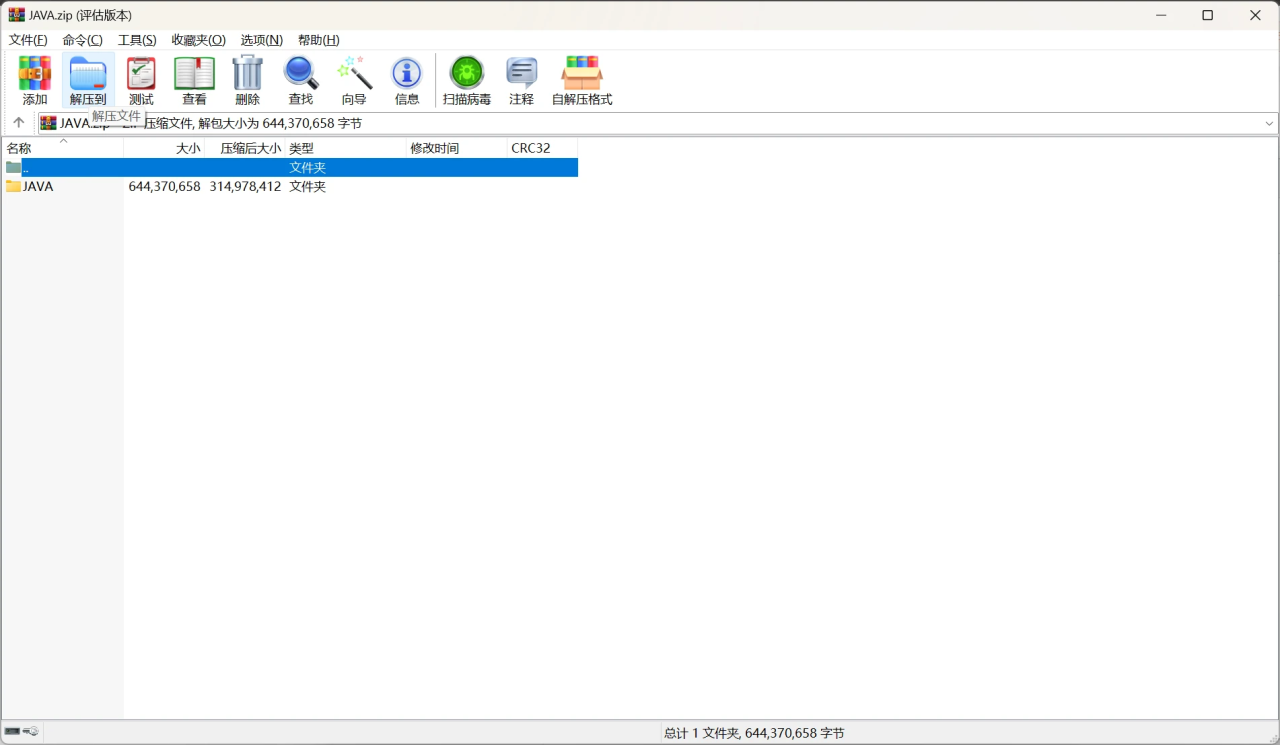Sort by 修改时间 column header
1280x745 pixels.
[457, 148]
